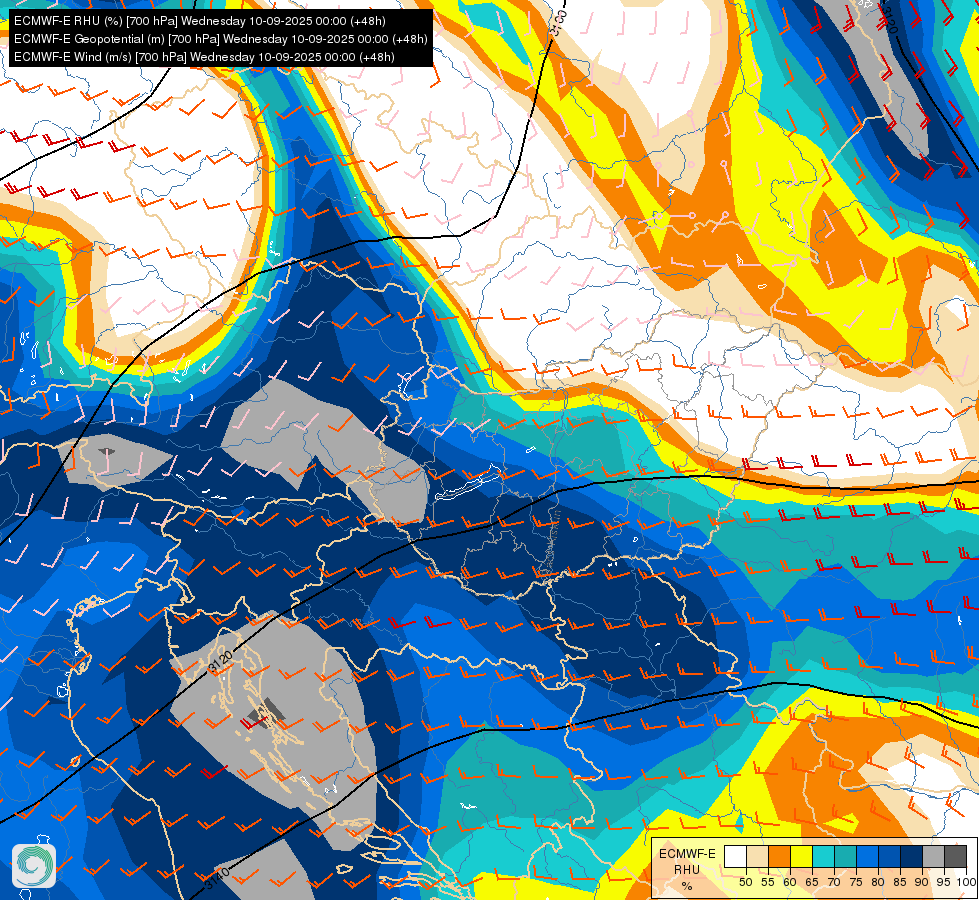The height and width of the screenshot is (900, 979).
Task: Click the beige 50-55 legend swatch
Action: click(757, 856)
